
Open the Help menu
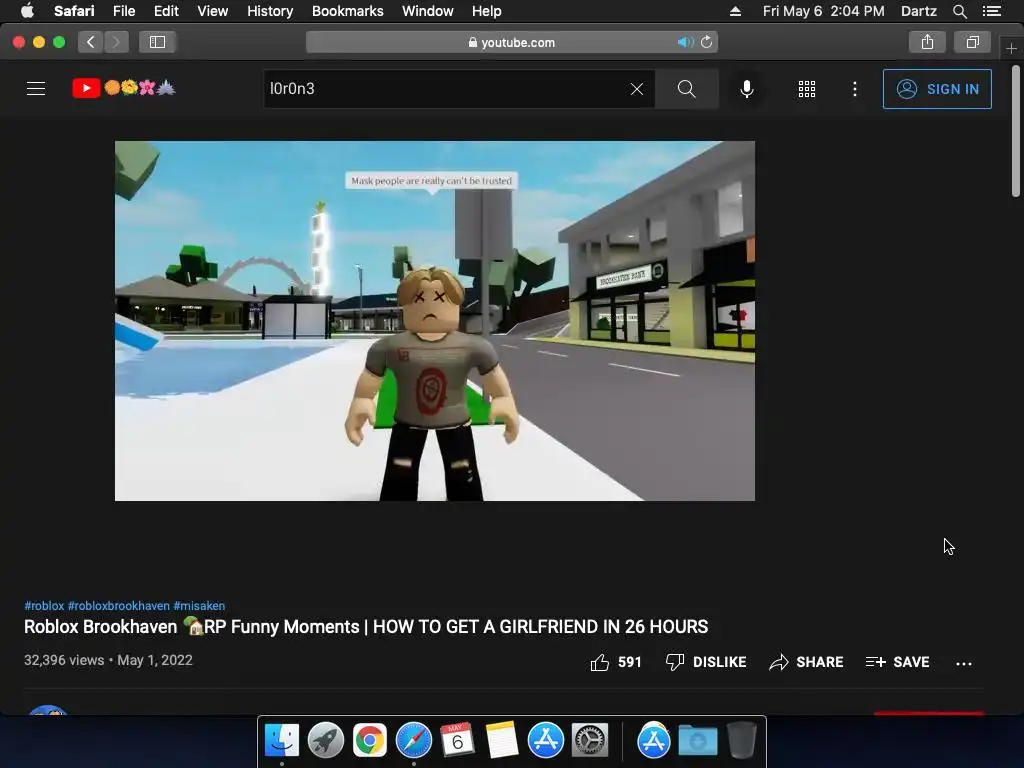[x=487, y=11]
